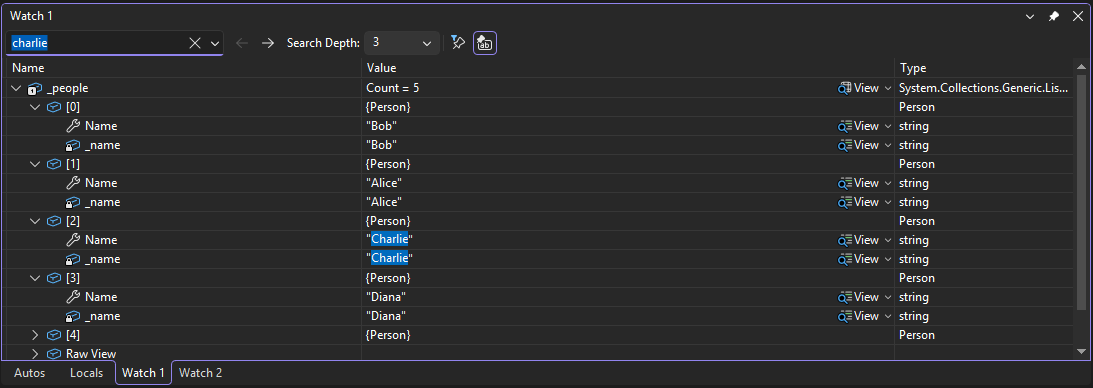The width and height of the screenshot is (1093, 388).
Task: Switch to the Locals tab
Action: click(x=86, y=373)
